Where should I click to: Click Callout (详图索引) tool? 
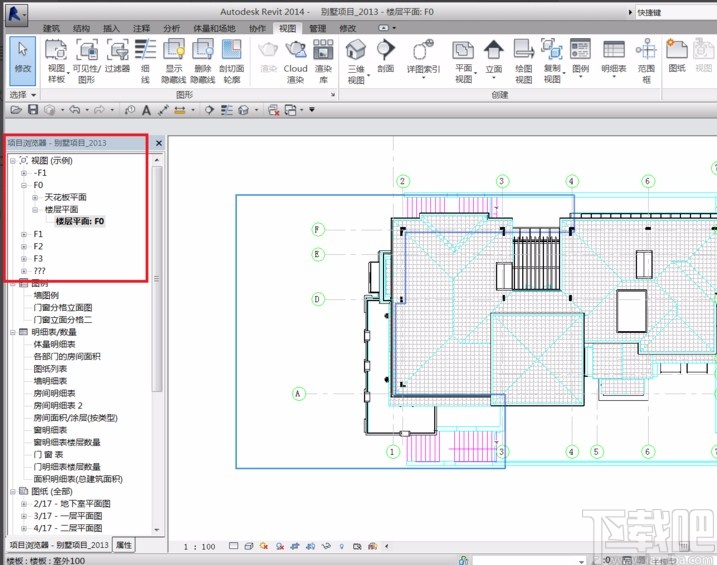[x=423, y=59]
